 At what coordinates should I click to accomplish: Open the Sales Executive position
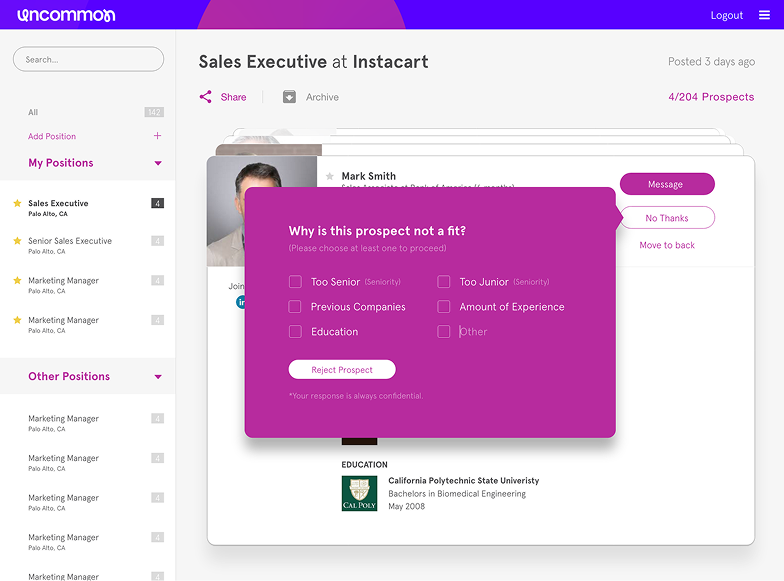click(x=88, y=208)
